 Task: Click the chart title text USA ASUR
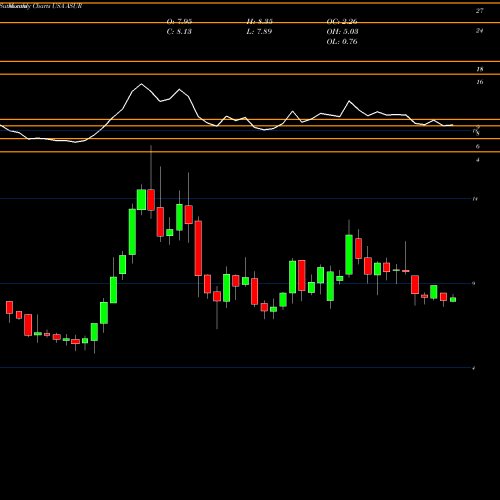coord(67,6)
